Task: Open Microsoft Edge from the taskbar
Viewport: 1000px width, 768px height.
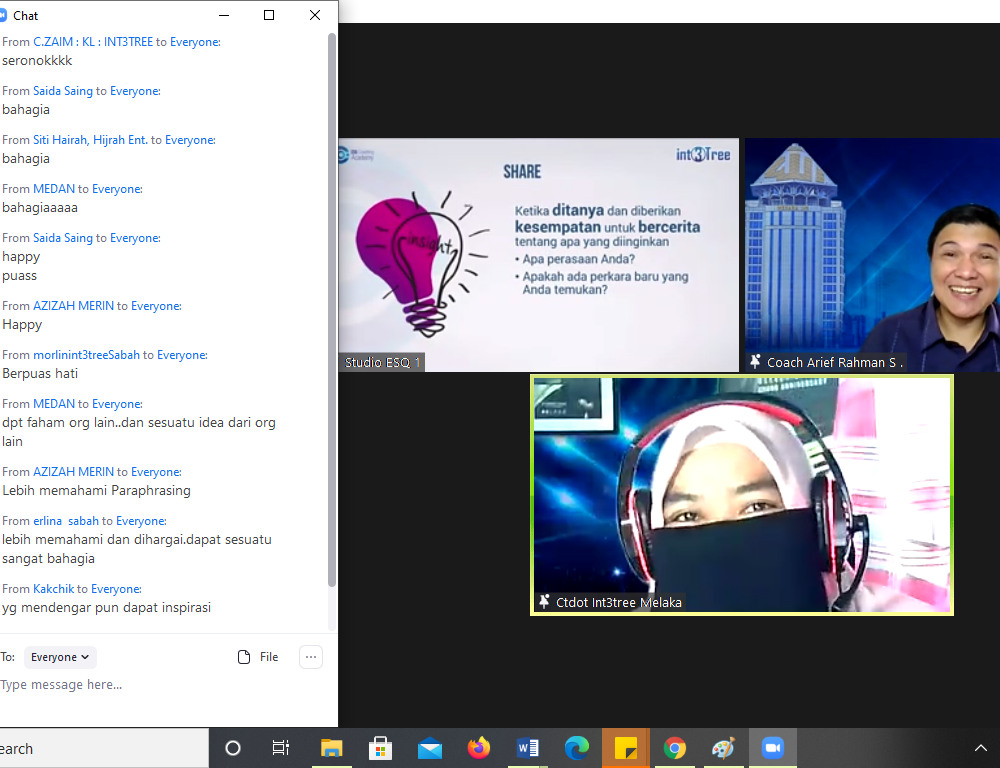Action: point(577,748)
